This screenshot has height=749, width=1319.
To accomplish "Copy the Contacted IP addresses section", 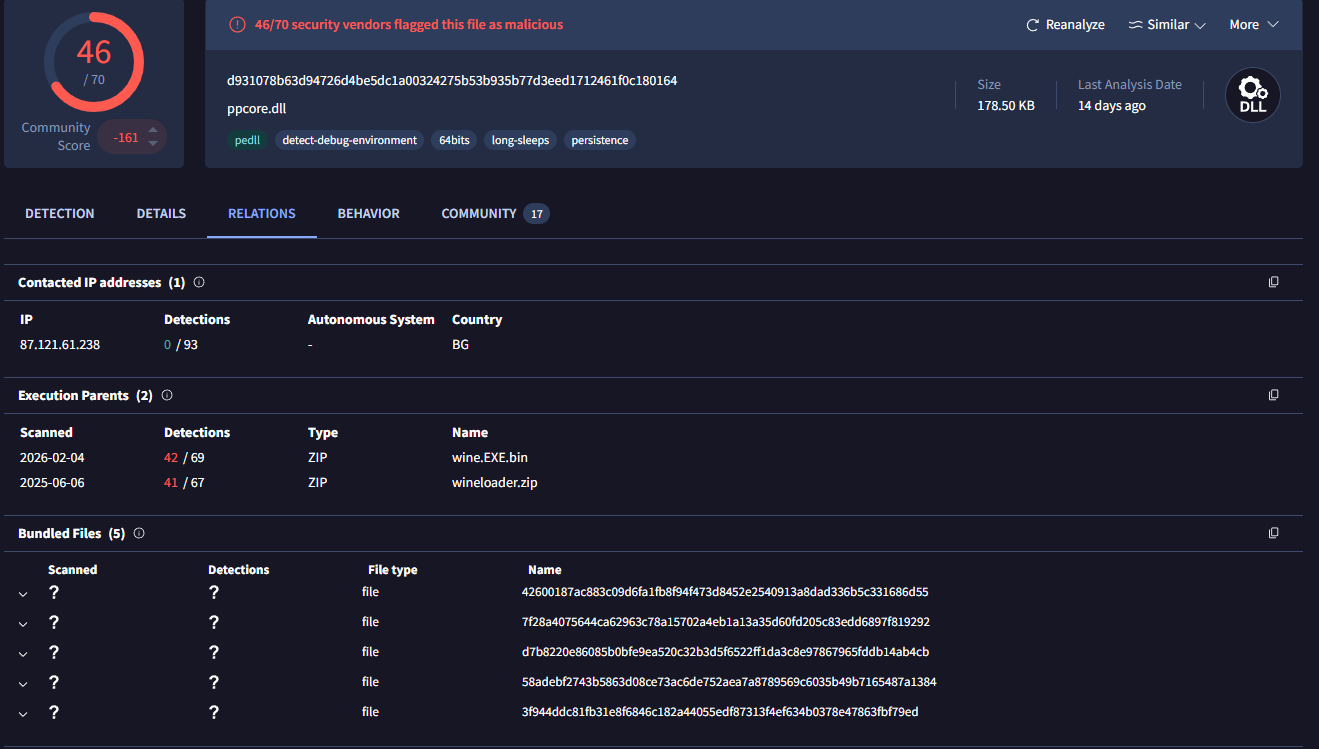I will 1274,283.
